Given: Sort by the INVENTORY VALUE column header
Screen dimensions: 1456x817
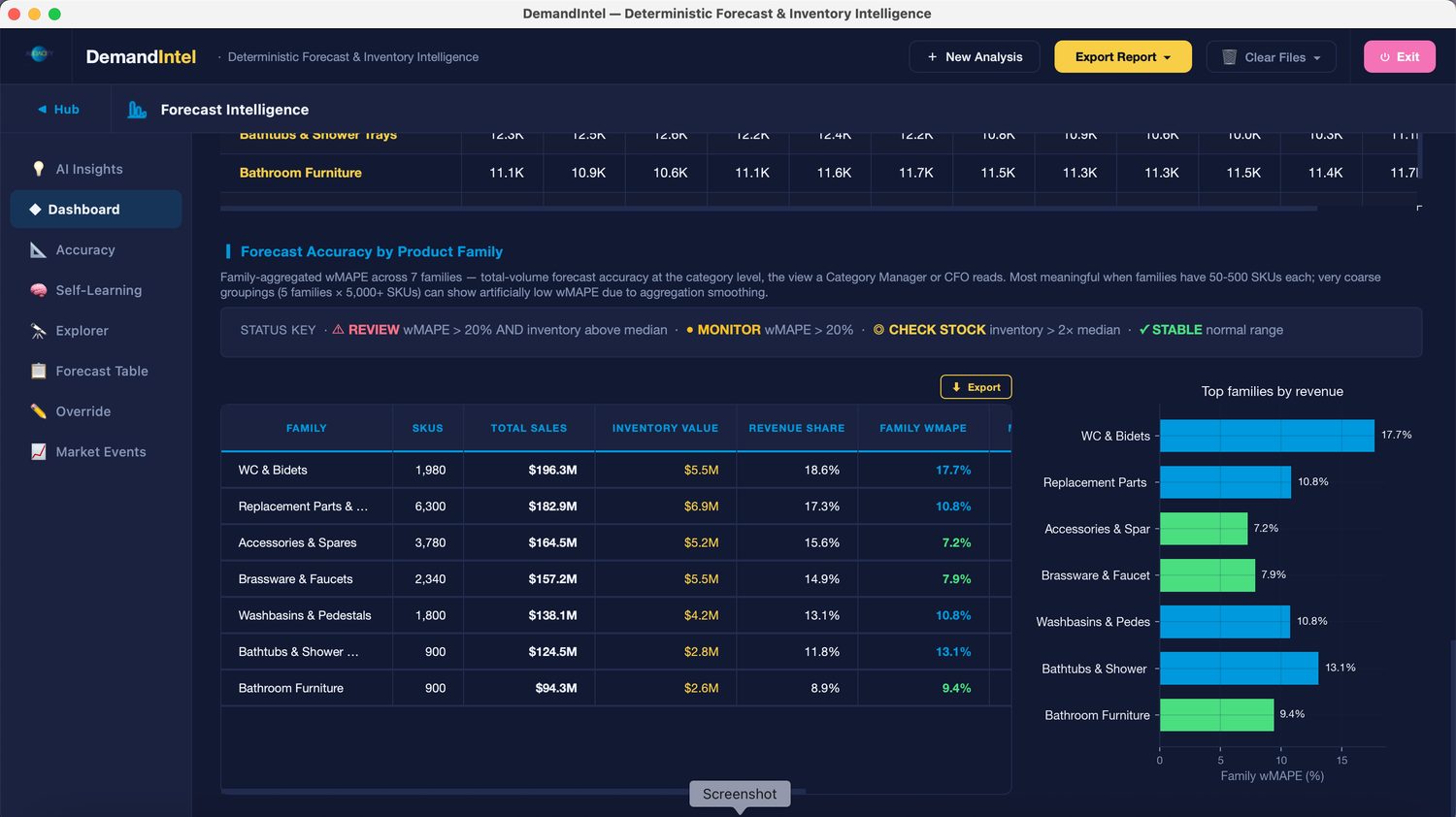Looking at the screenshot, I should tap(665, 428).
